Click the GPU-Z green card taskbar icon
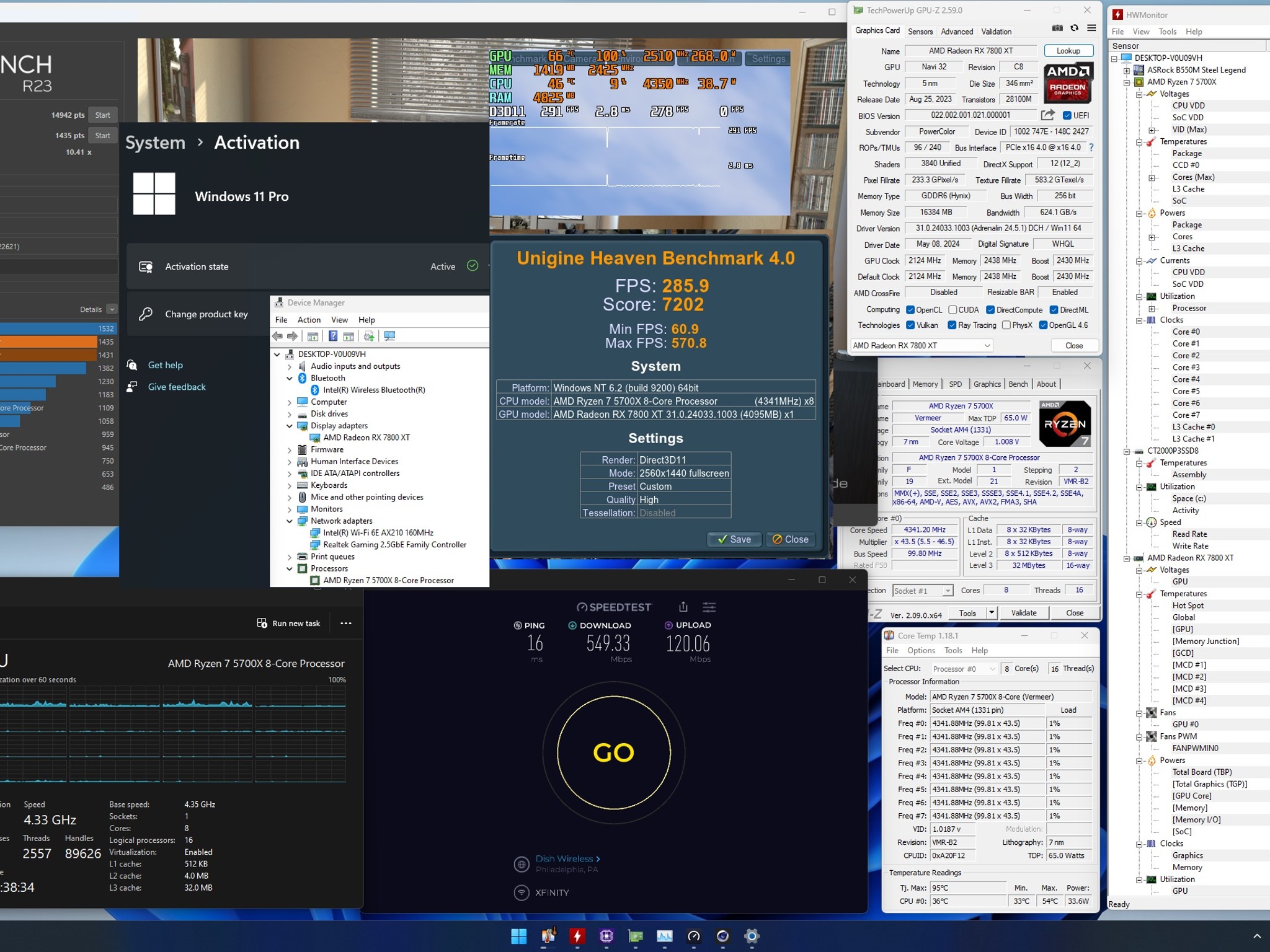1270x952 pixels. pyautogui.click(x=636, y=936)
